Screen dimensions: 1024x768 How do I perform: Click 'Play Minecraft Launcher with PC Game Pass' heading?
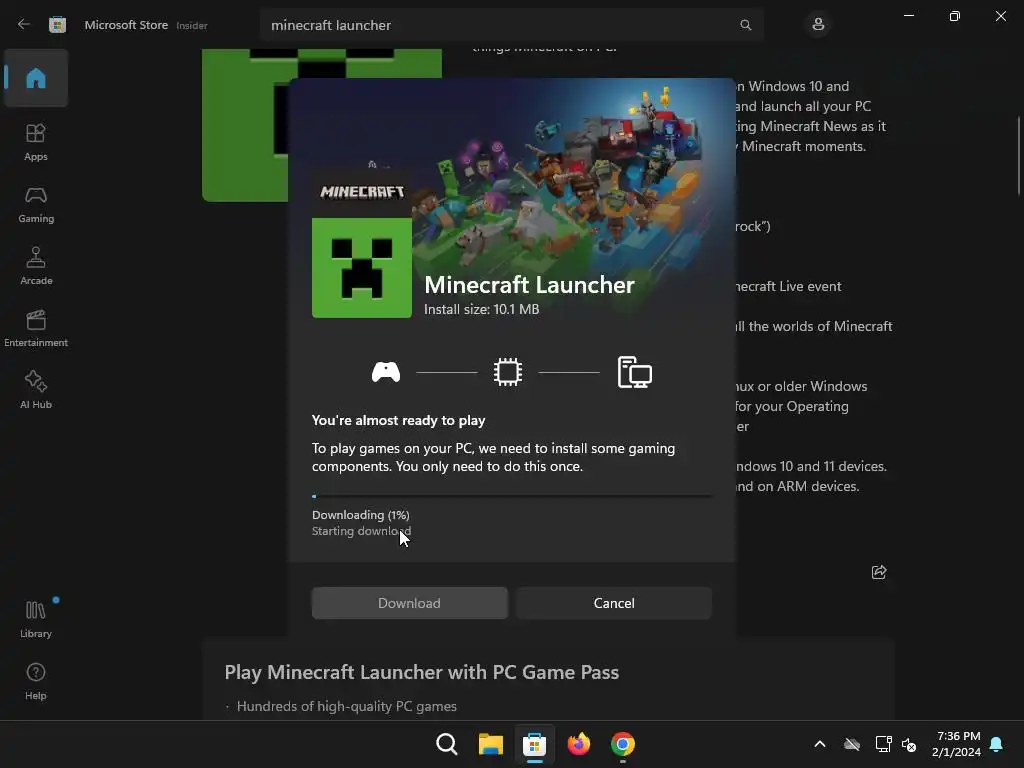point(422,672)
